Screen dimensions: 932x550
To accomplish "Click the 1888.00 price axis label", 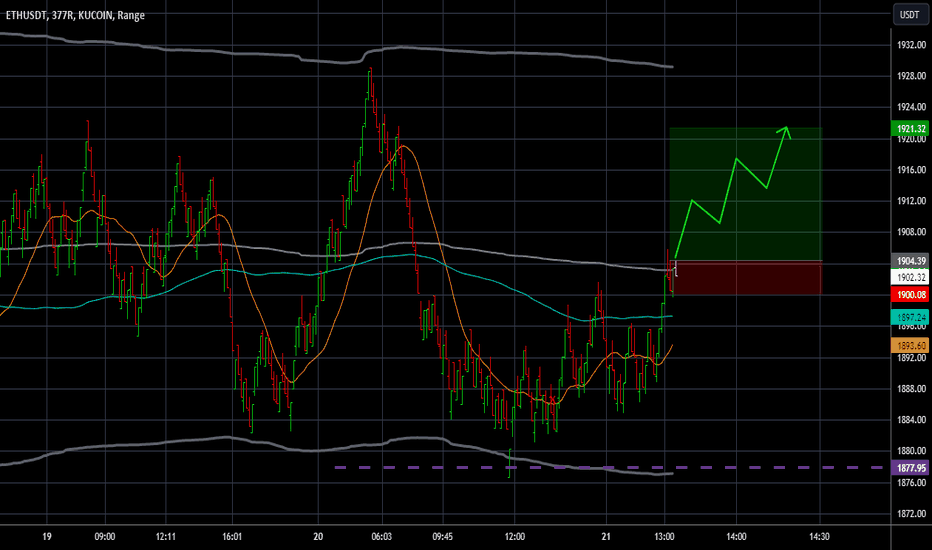I will click(911, 388).
